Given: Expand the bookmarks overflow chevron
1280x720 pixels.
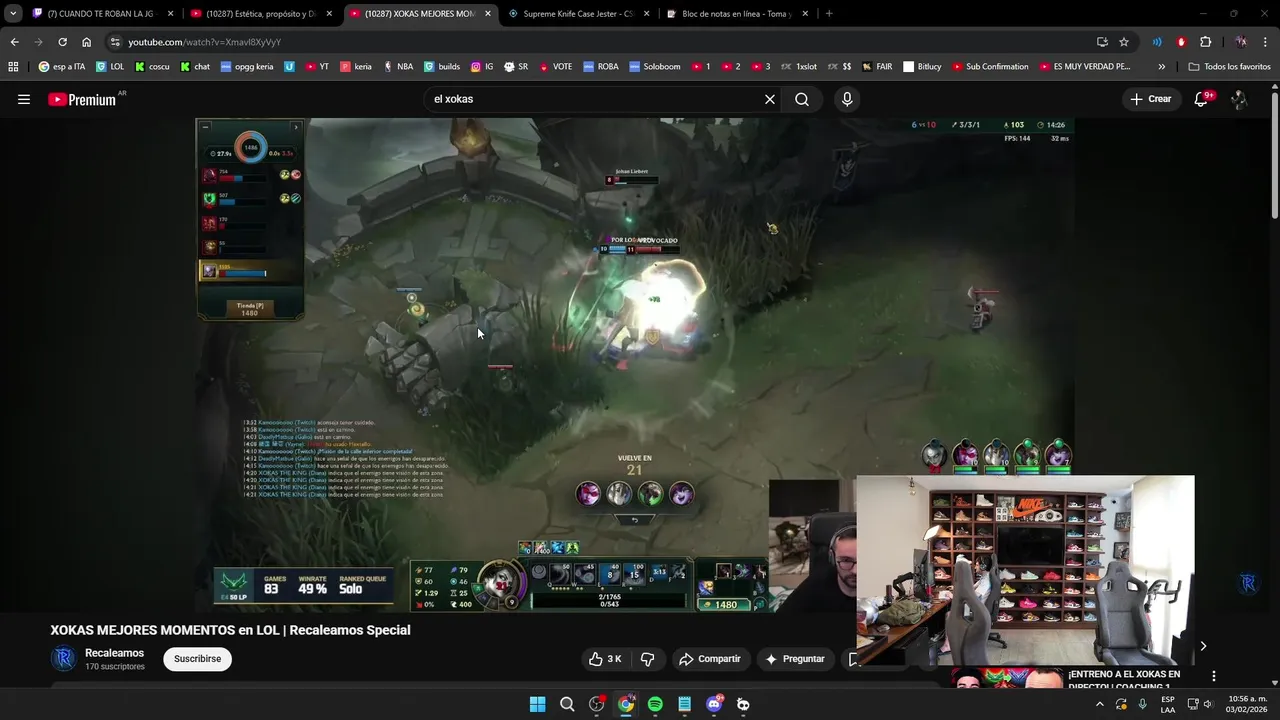Looking at the screenshot, I should (1161, 67).
